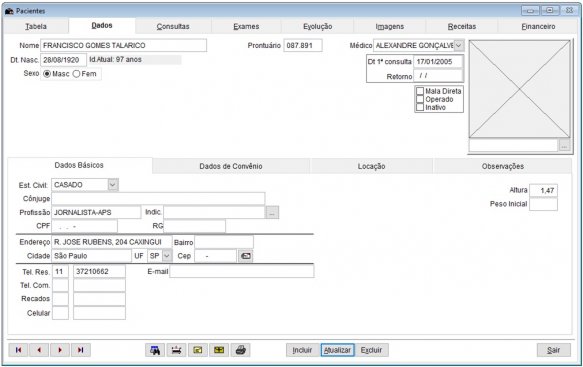Switch to the Evolução tab

[318, 26]
